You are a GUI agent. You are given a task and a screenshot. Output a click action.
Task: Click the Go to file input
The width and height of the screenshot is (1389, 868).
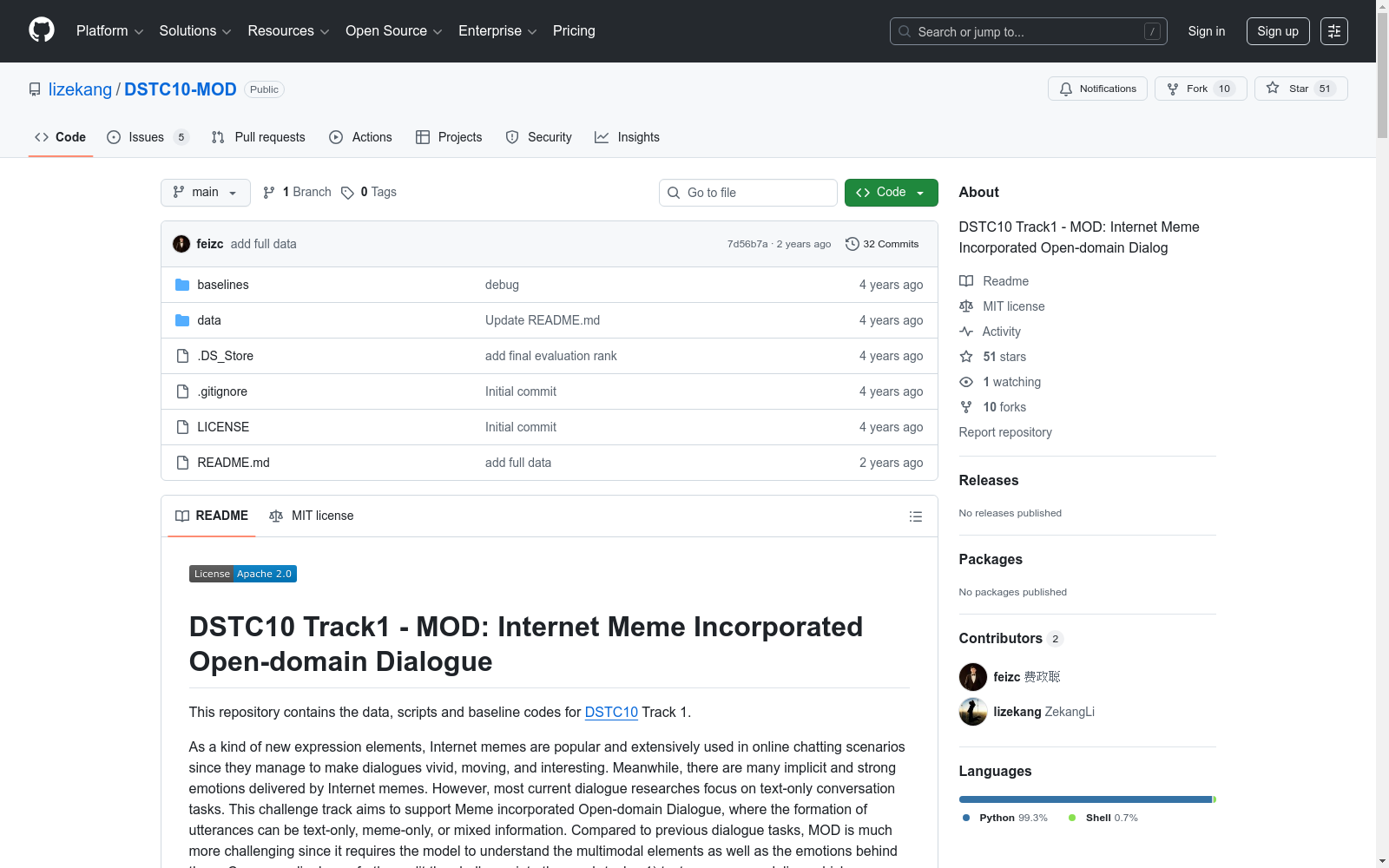tap(748, 193)
